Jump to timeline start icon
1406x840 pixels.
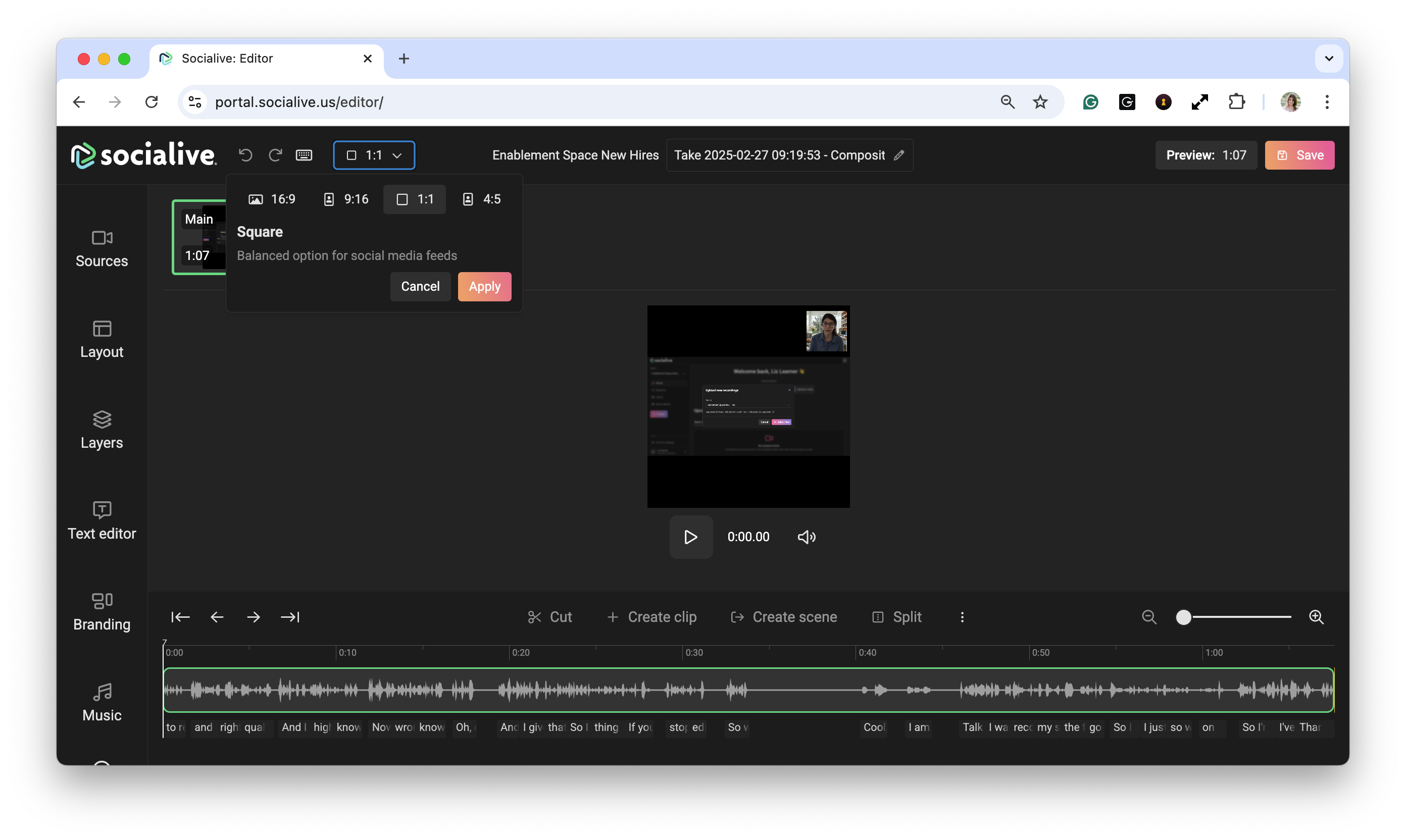click(180, 617)
